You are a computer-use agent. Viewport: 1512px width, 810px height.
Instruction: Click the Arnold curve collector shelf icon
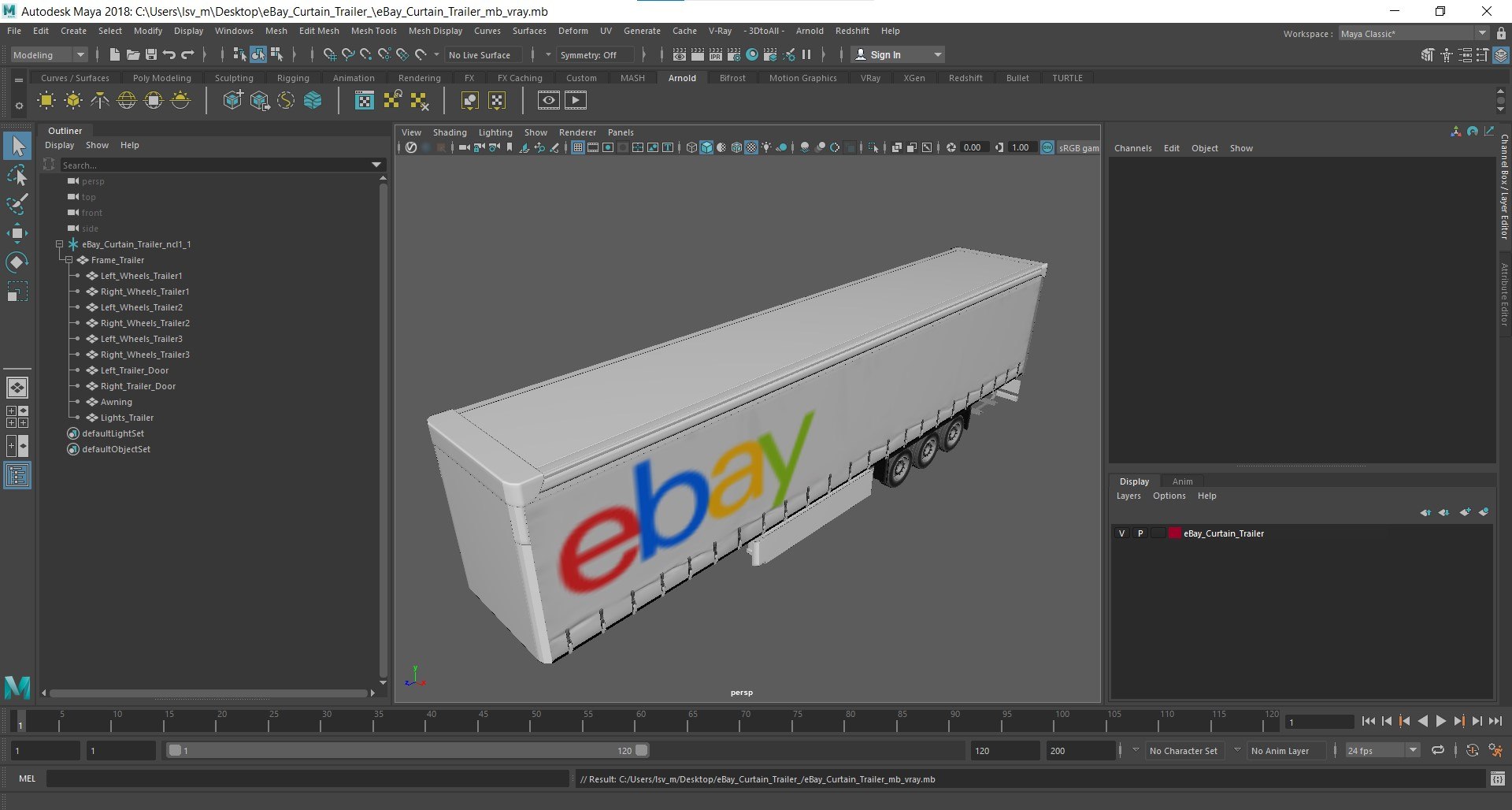point(286,101)
